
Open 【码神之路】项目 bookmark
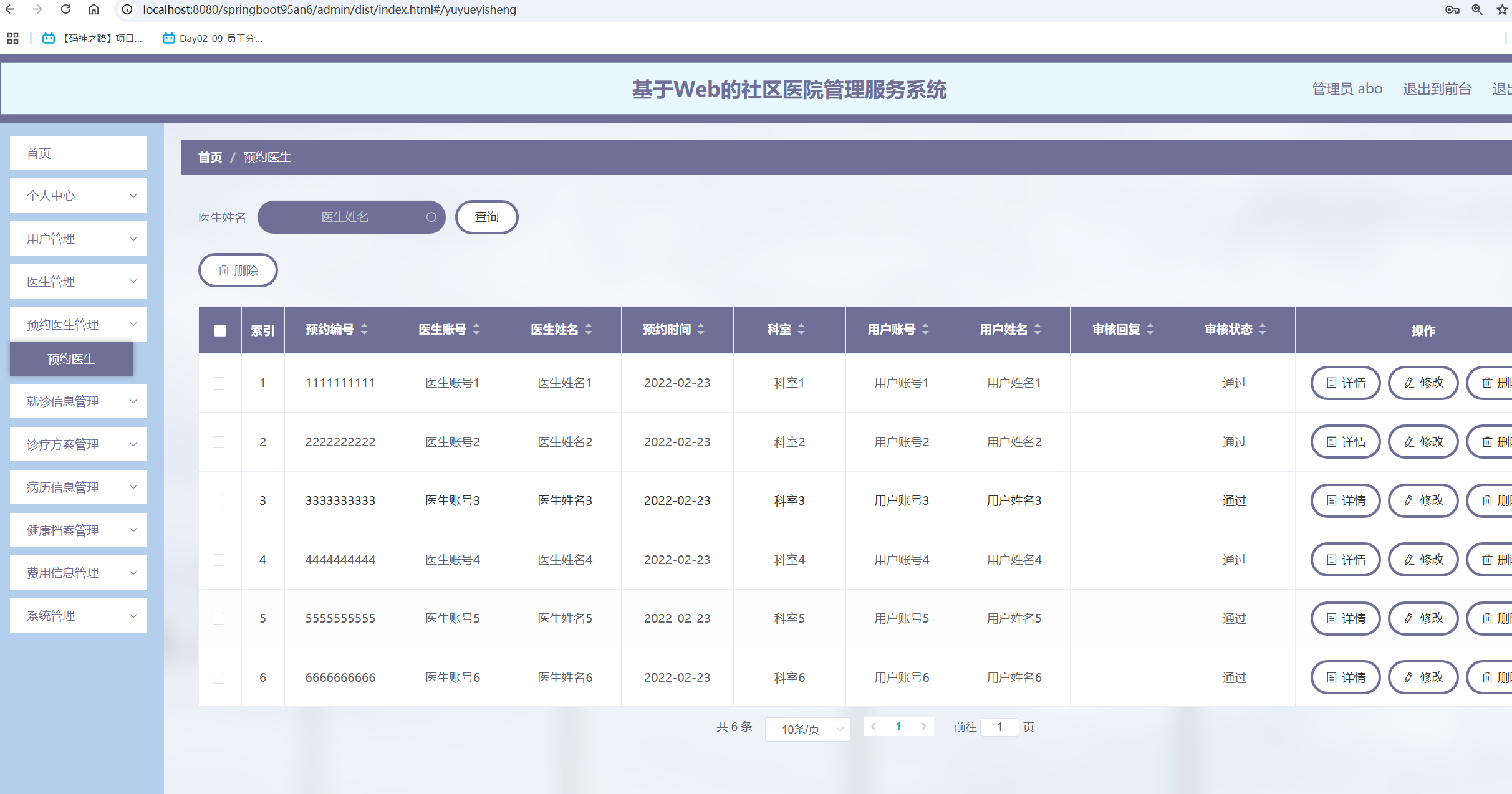click(x=92, y=38)
